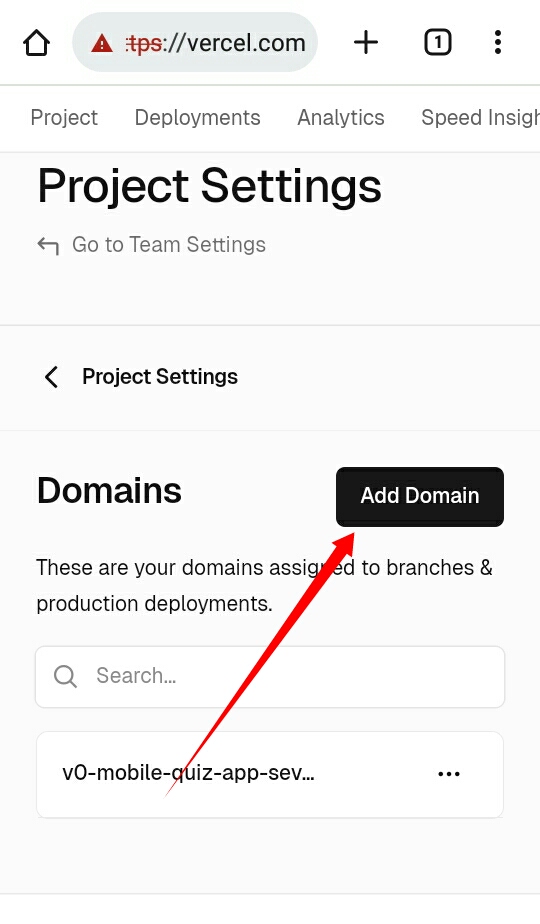Follow the Go to Team Settings link
Viewport: 540px width, 924px height.
tap(169, 245)
